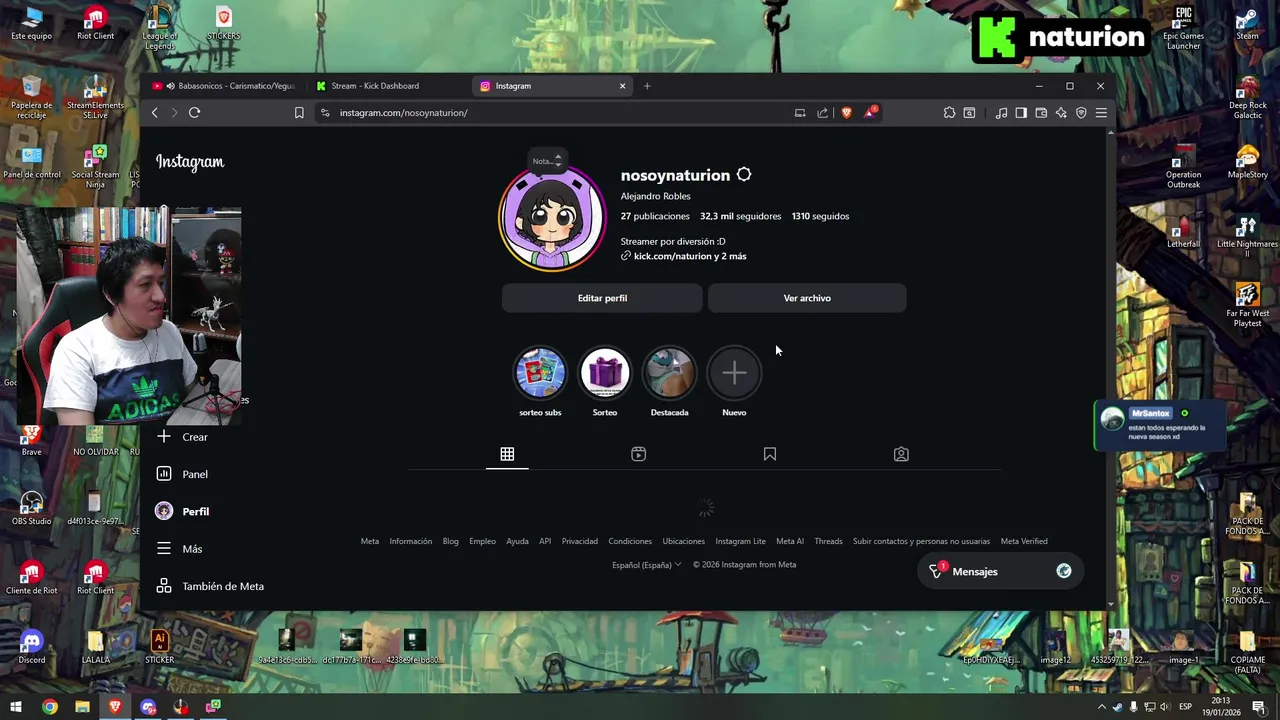Open Deep Rock Galactic desktop shortcut
Image resolution: width=1280 pixels, height=720 pixels.
pyautogui.click(x=1247, y=98)
